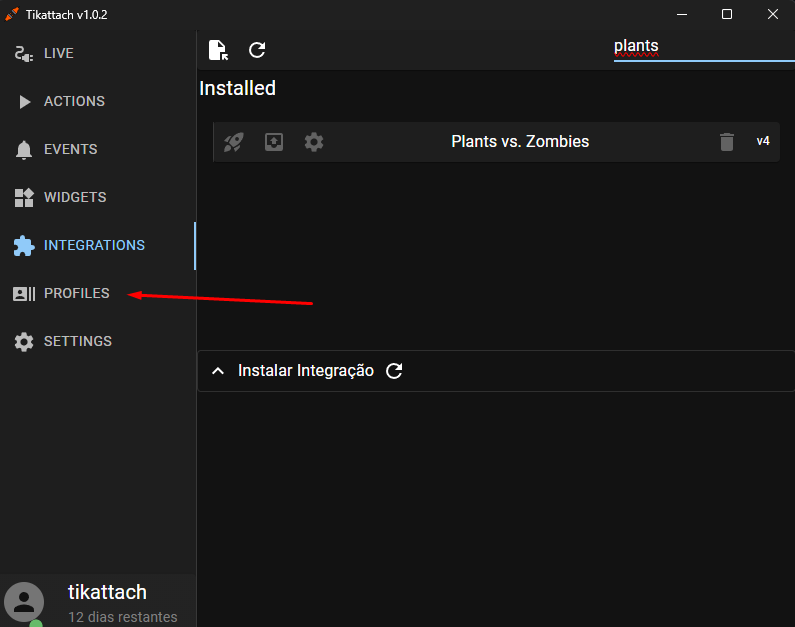Click the Installed heading

237,88
